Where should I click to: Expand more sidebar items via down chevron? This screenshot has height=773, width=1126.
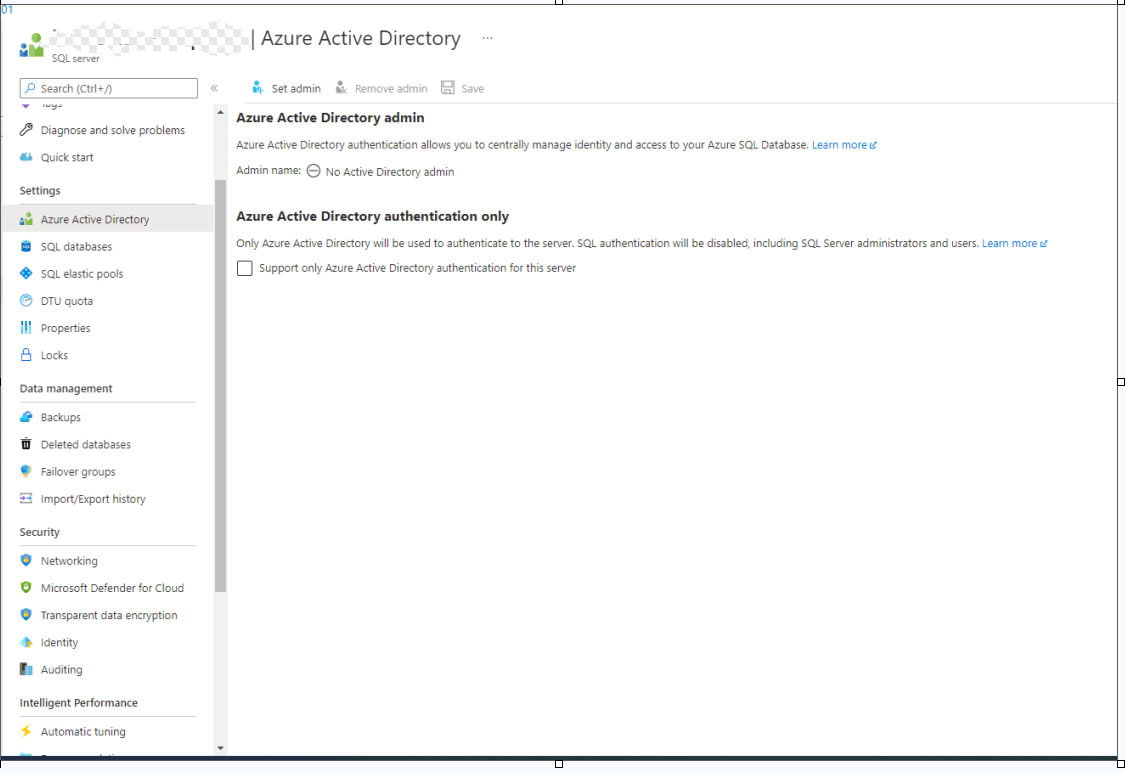coord(219,747)
